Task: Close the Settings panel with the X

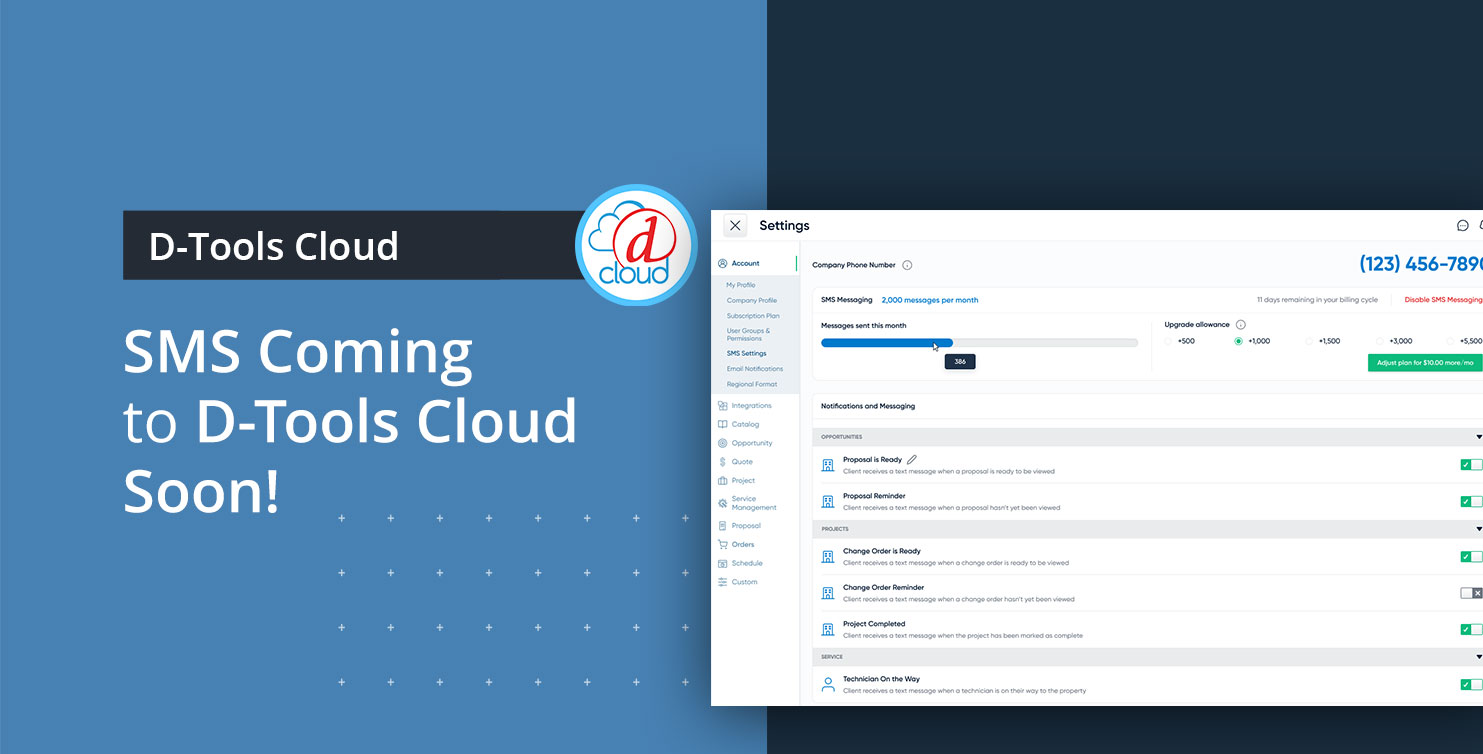Action: [x=735, y=226]
